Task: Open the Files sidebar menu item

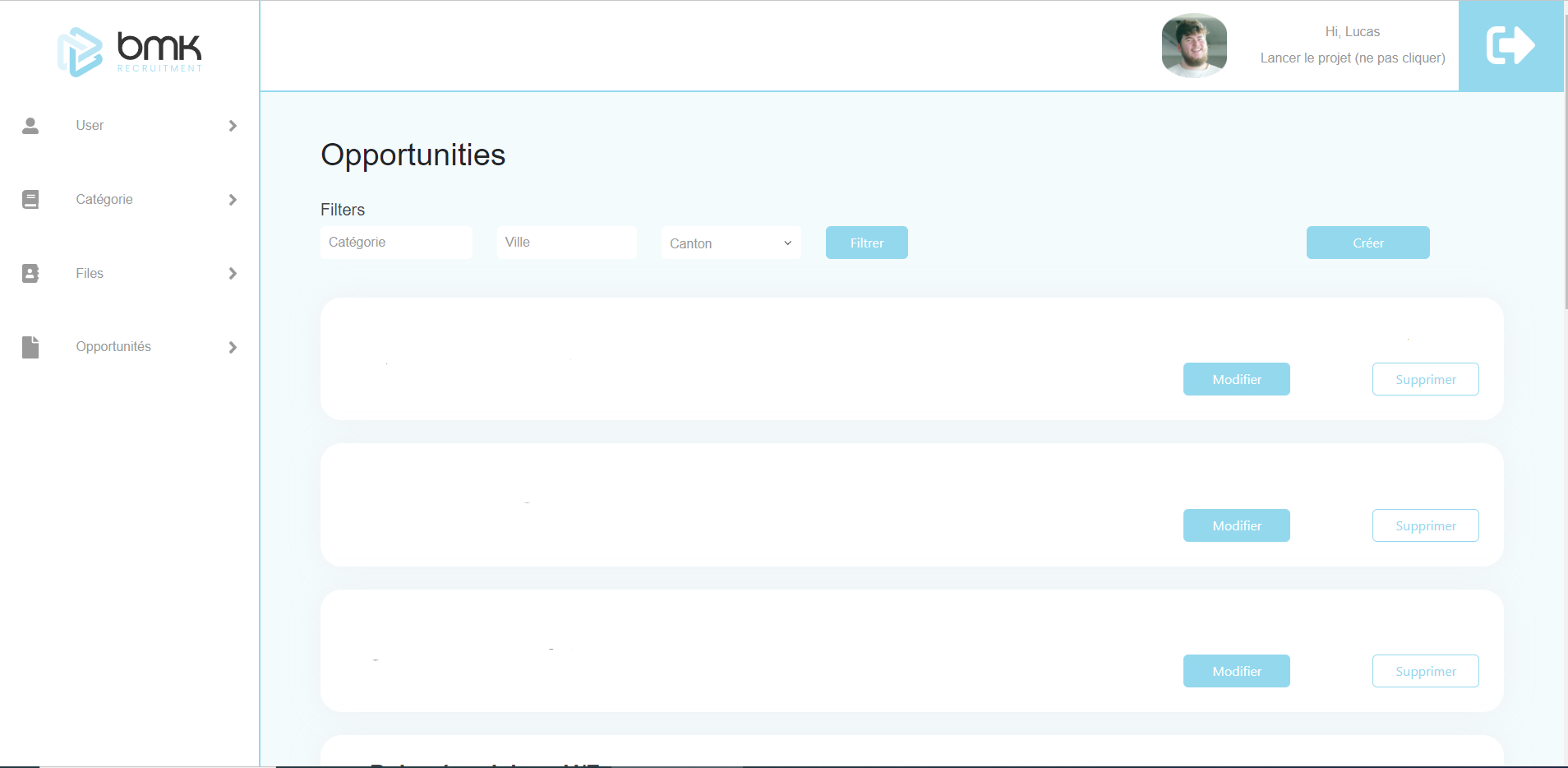Action: pyautogui.click(x=130, y=273)
